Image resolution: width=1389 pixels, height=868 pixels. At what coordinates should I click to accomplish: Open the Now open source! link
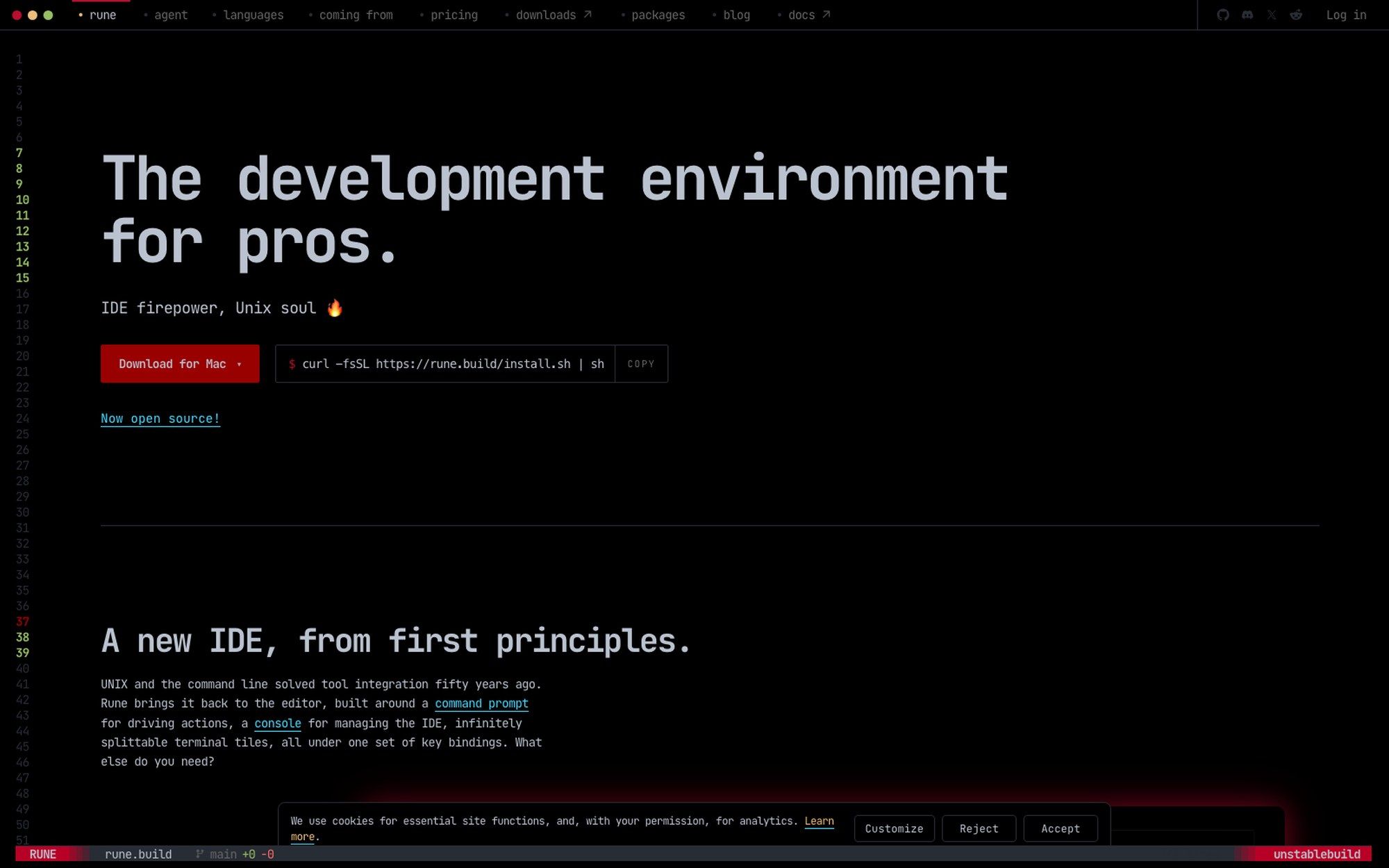[x=160, y=419]
